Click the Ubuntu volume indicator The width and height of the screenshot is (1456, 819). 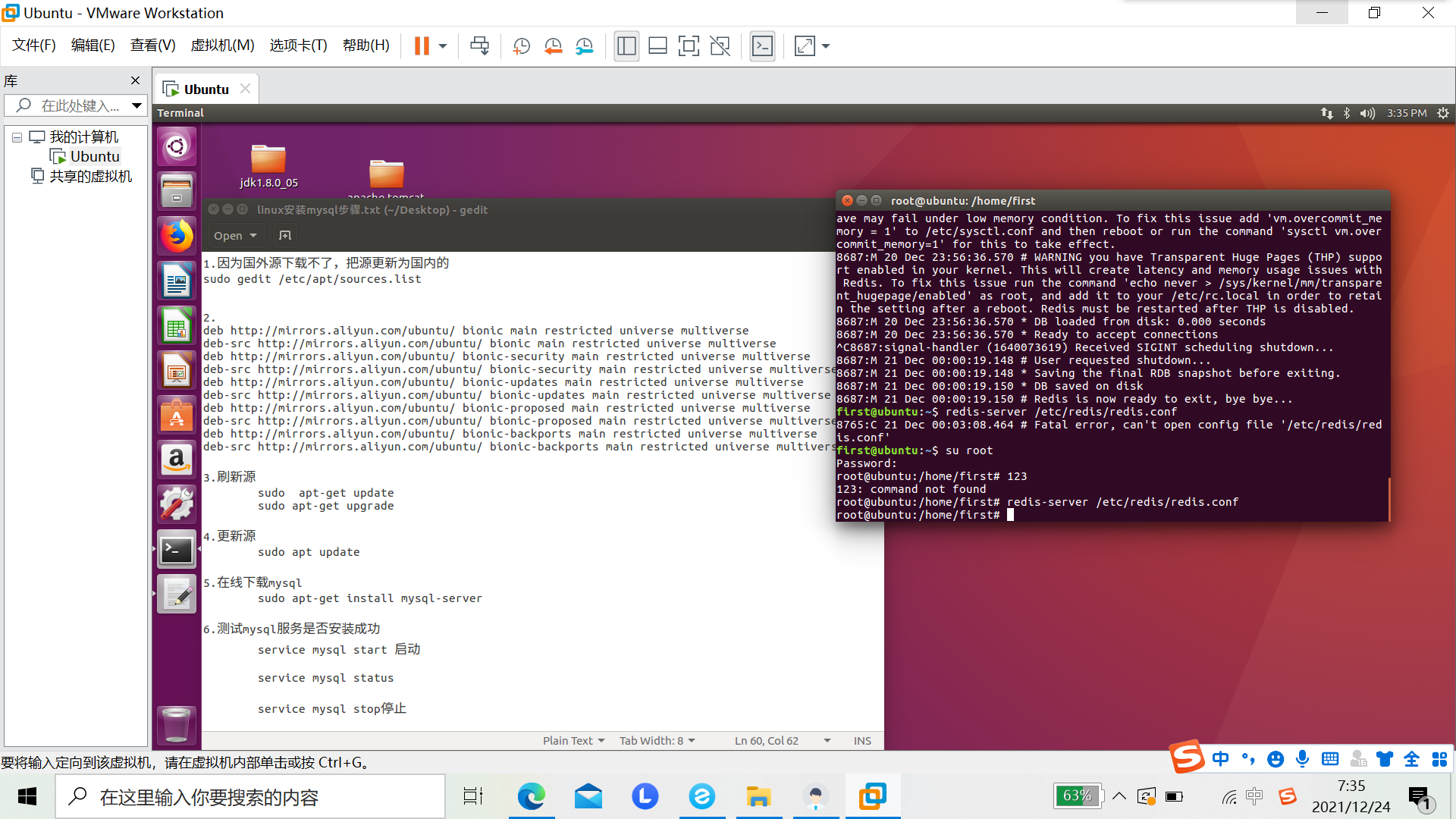point(1367,113)
